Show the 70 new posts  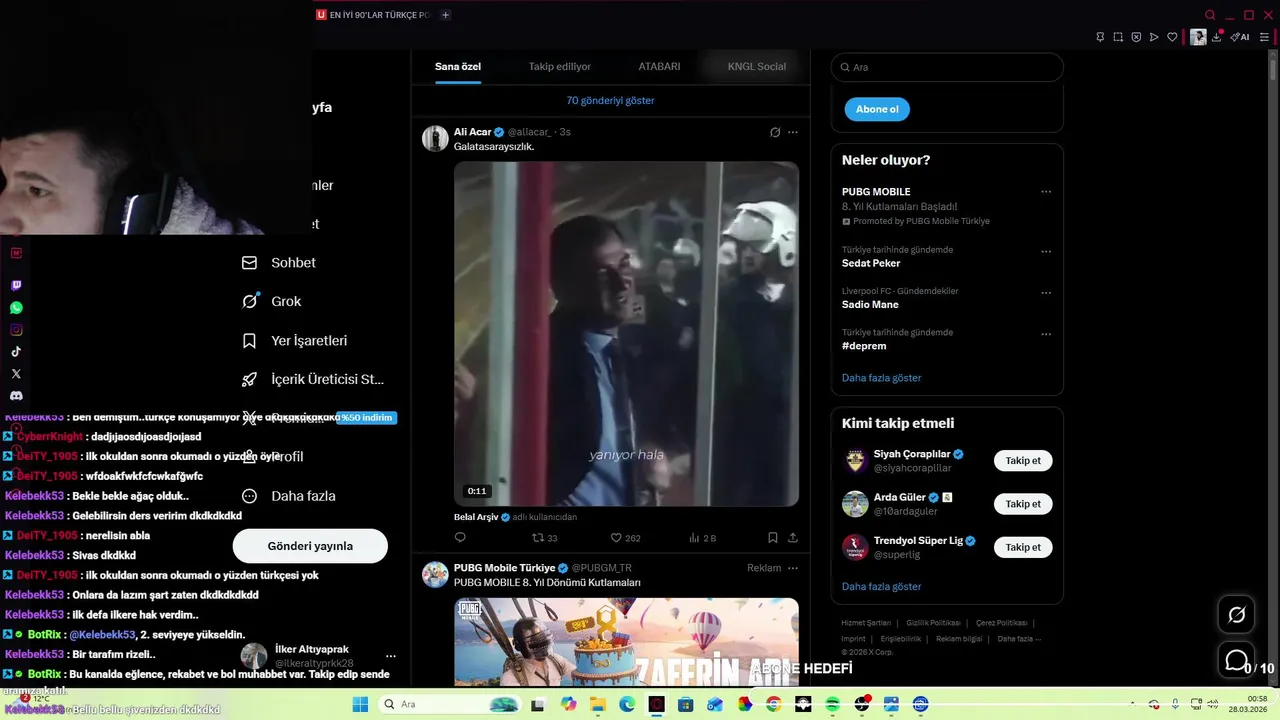tap(610, 101)
